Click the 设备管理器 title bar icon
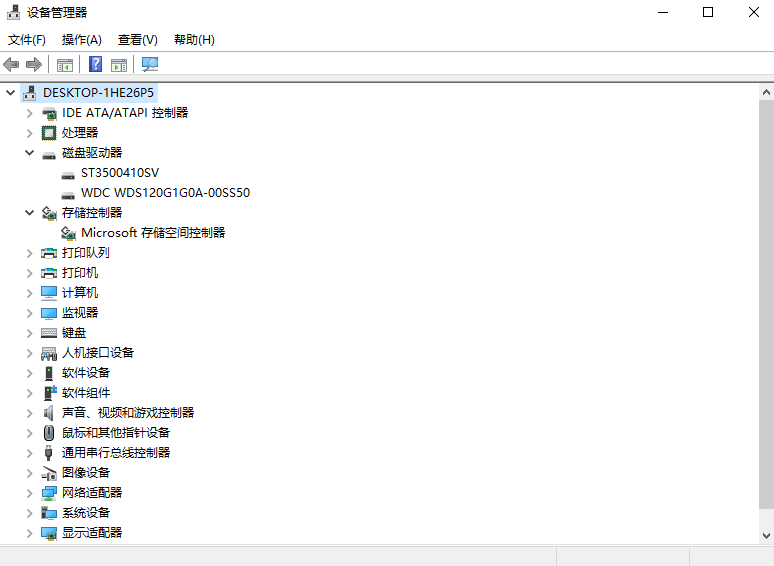This screenshot has width=774, height=566. (13, 12)
